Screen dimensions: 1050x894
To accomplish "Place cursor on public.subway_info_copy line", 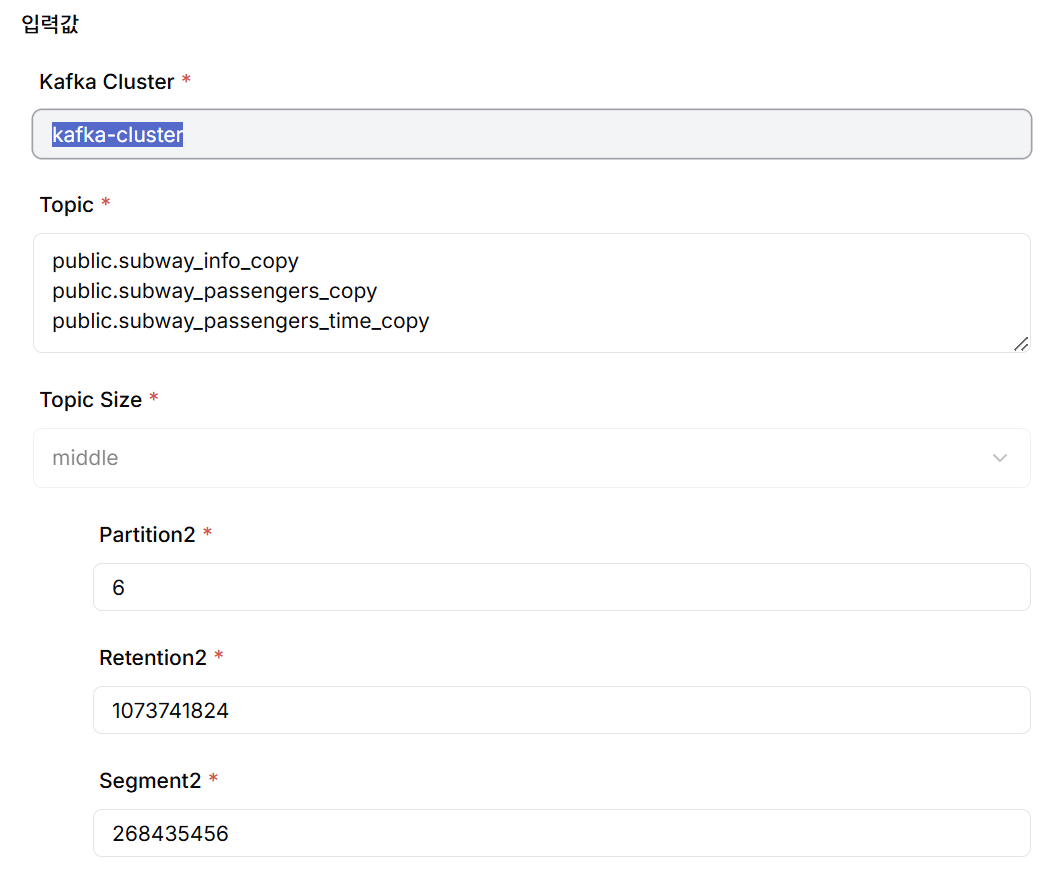I will click(x=175, y=261).
